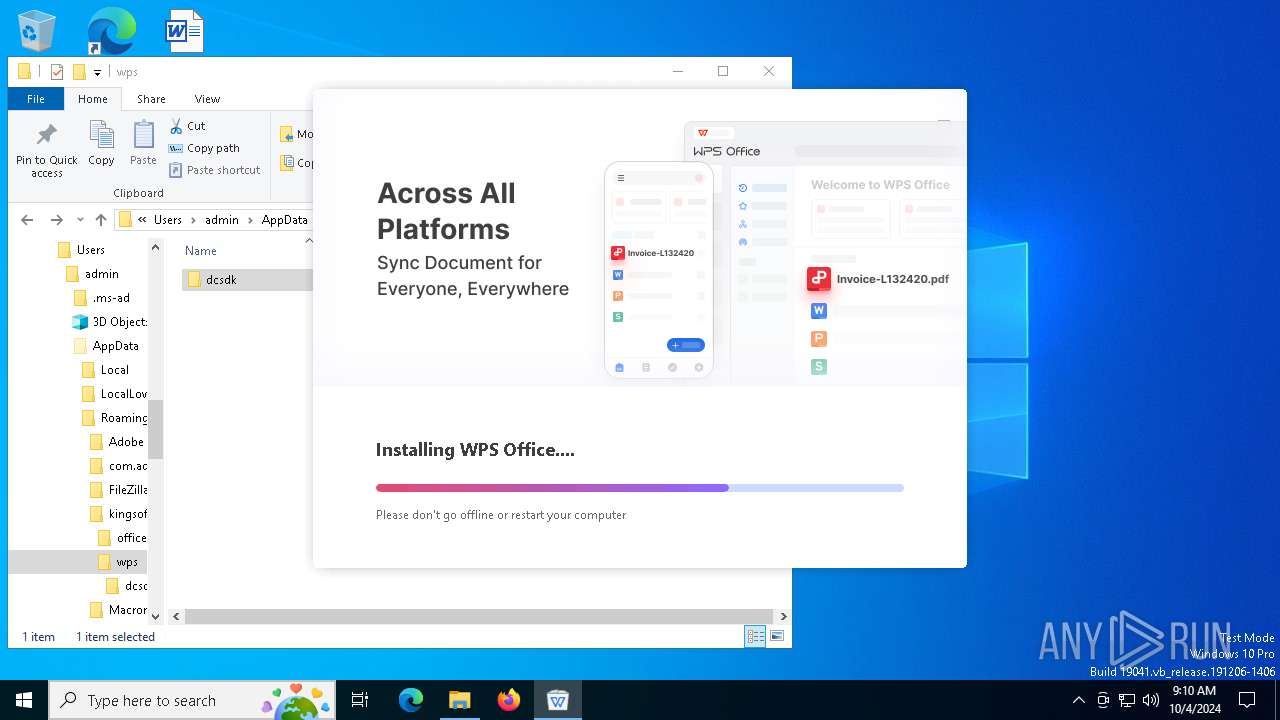Viewport: 1280px width, 720px height.
Task: Launch Edge from the taskbar
Action: pos(411,700)
